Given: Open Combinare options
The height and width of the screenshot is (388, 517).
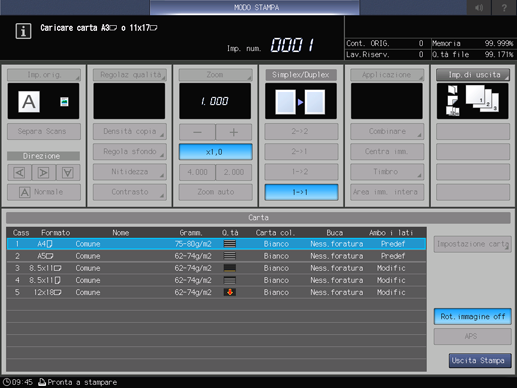Looking at the screenshot, I should click(387, 132).
